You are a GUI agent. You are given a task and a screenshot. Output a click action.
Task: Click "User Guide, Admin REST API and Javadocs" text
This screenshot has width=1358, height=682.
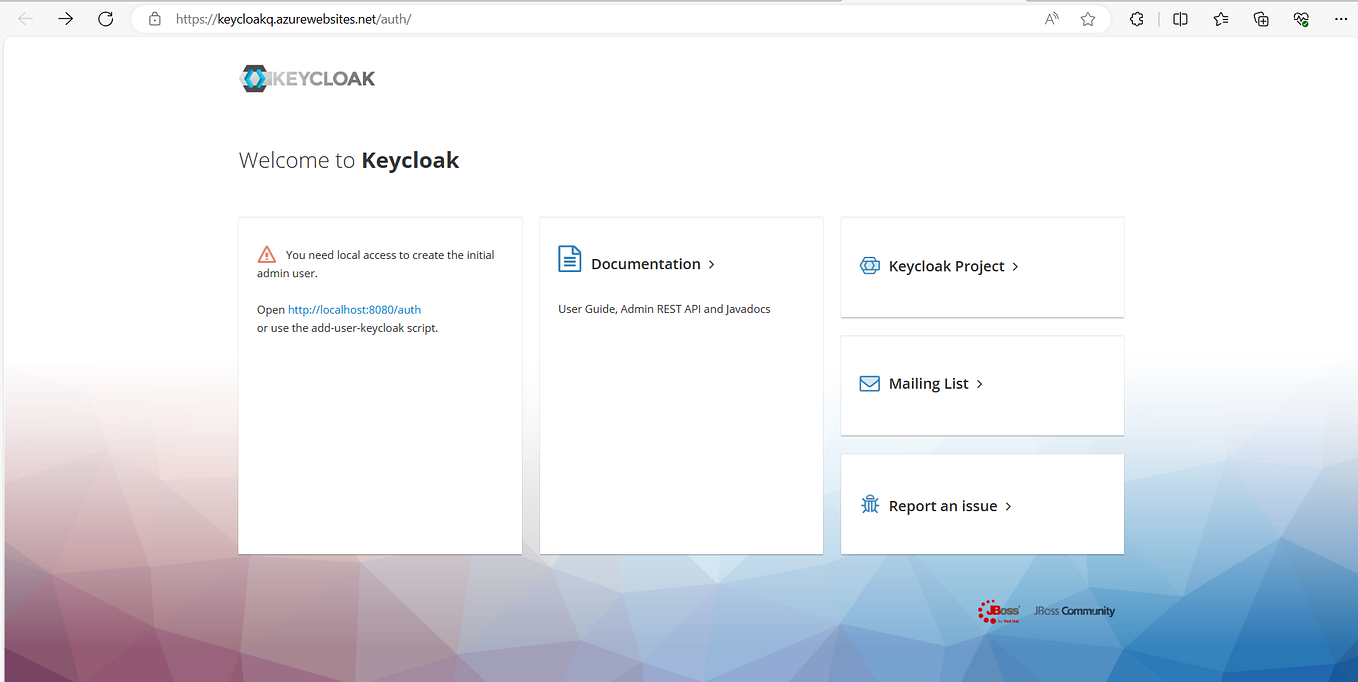664,309
